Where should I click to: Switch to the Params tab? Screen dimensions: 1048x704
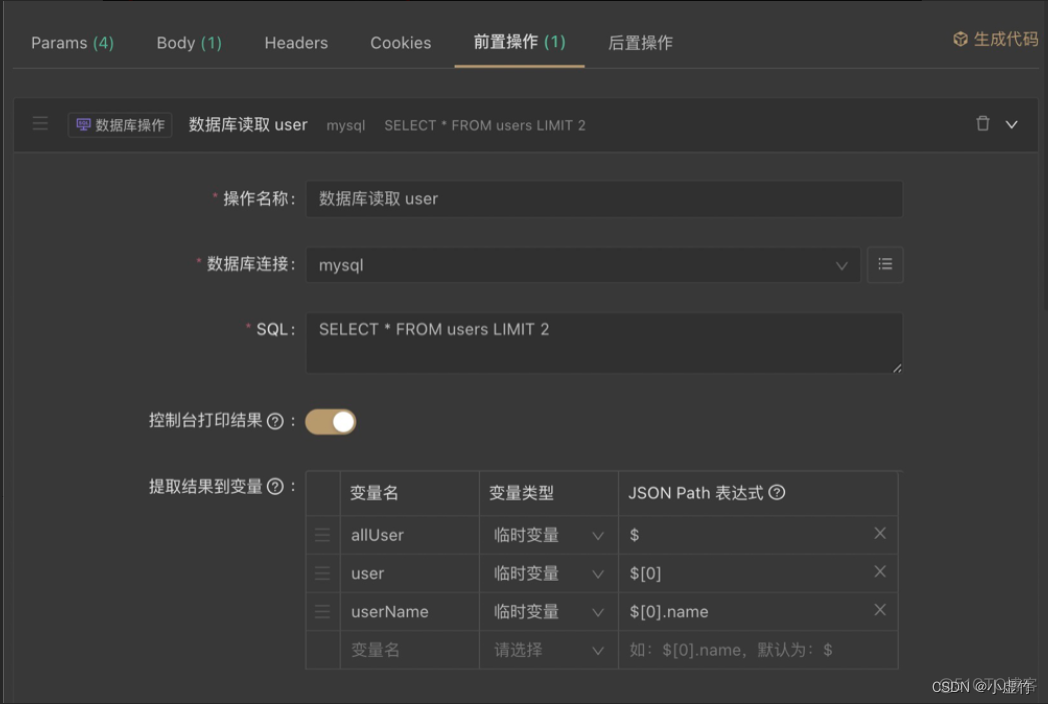[x=71, y=42]
